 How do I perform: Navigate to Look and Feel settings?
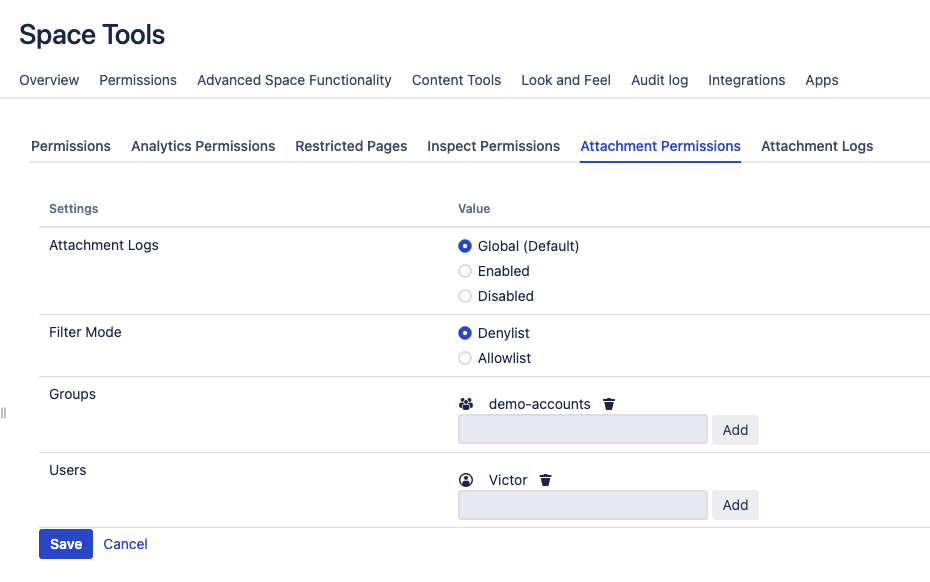(x=565, y=80)
